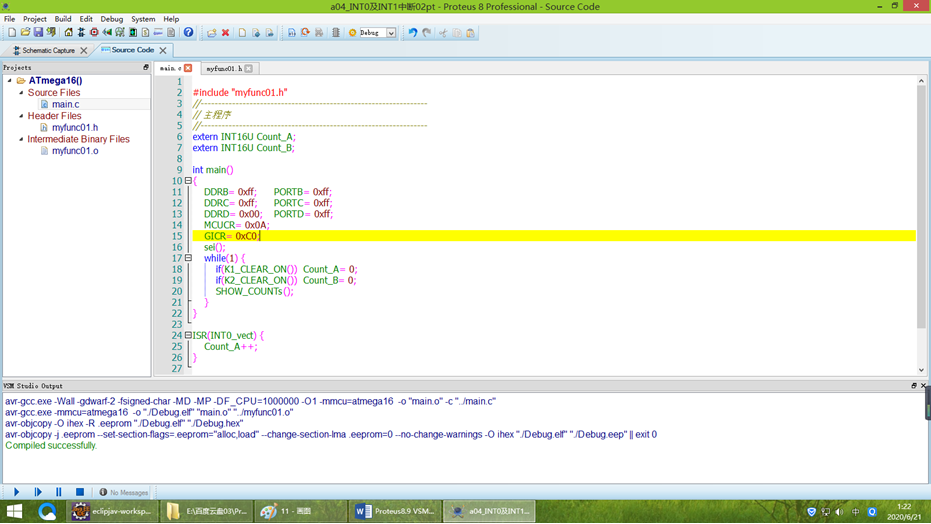Click the rebuild project icon
Screen dimensions: 931x524
point(305,33)
